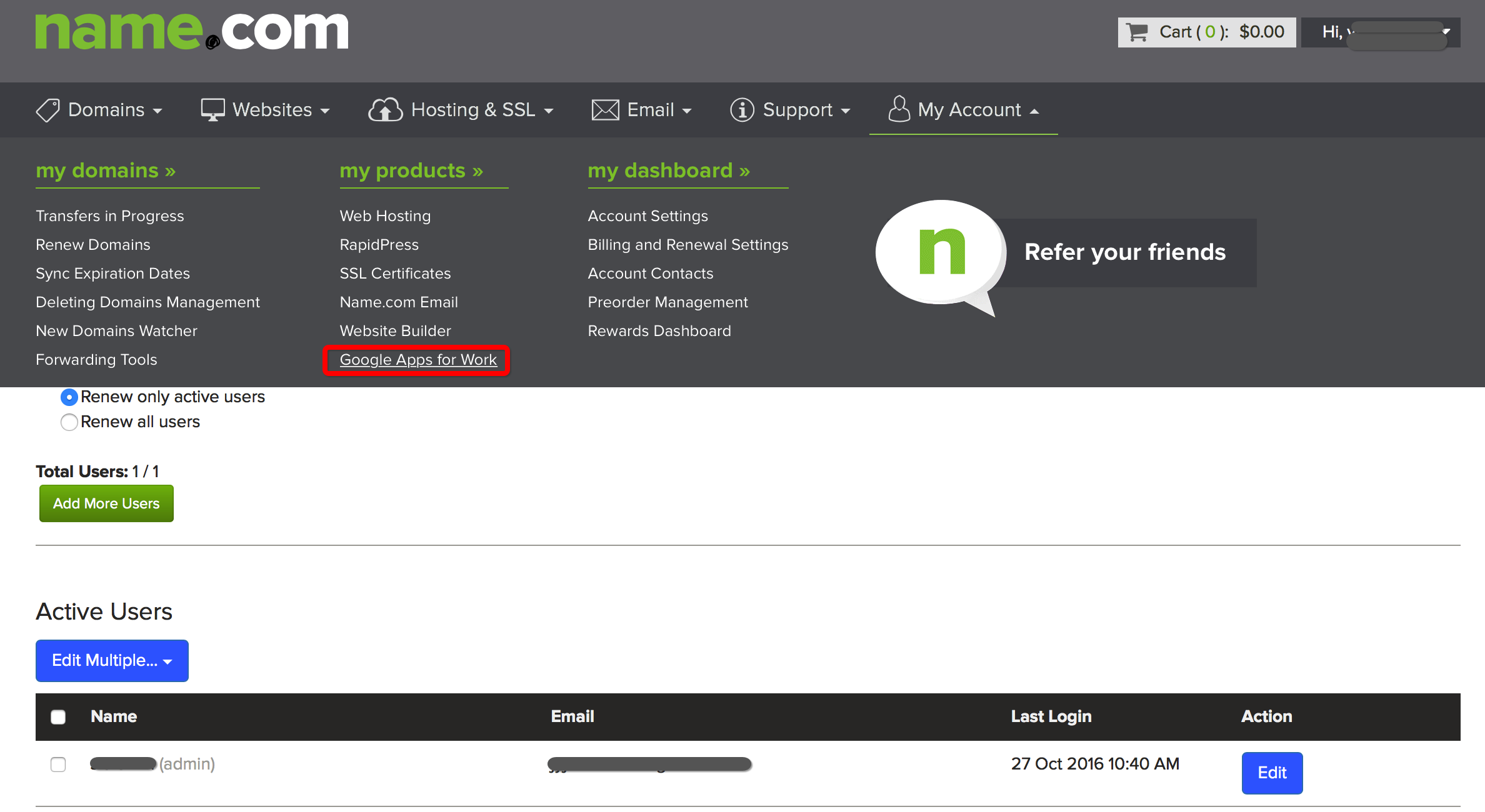Open the Edit Multiple dropdown

click(112, 661)
